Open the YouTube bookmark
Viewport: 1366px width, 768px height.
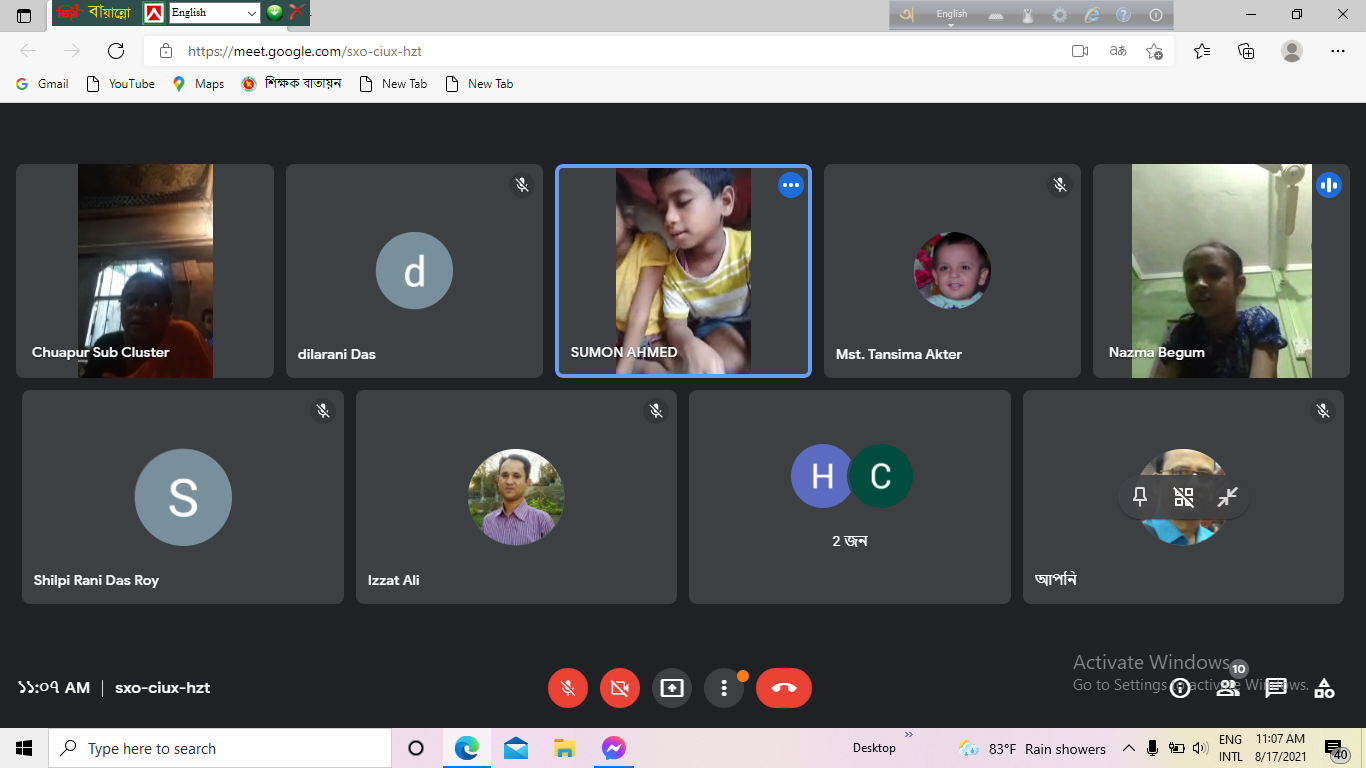121,84
